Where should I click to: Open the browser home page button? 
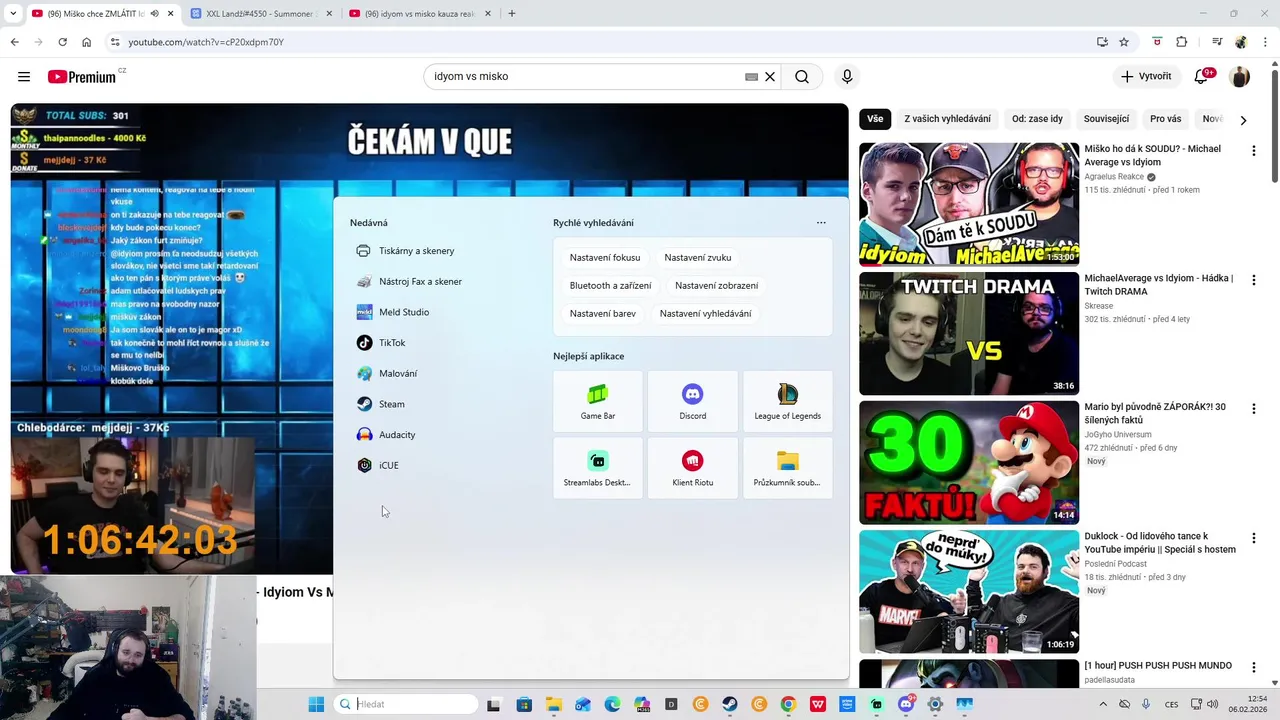point(87,42)
